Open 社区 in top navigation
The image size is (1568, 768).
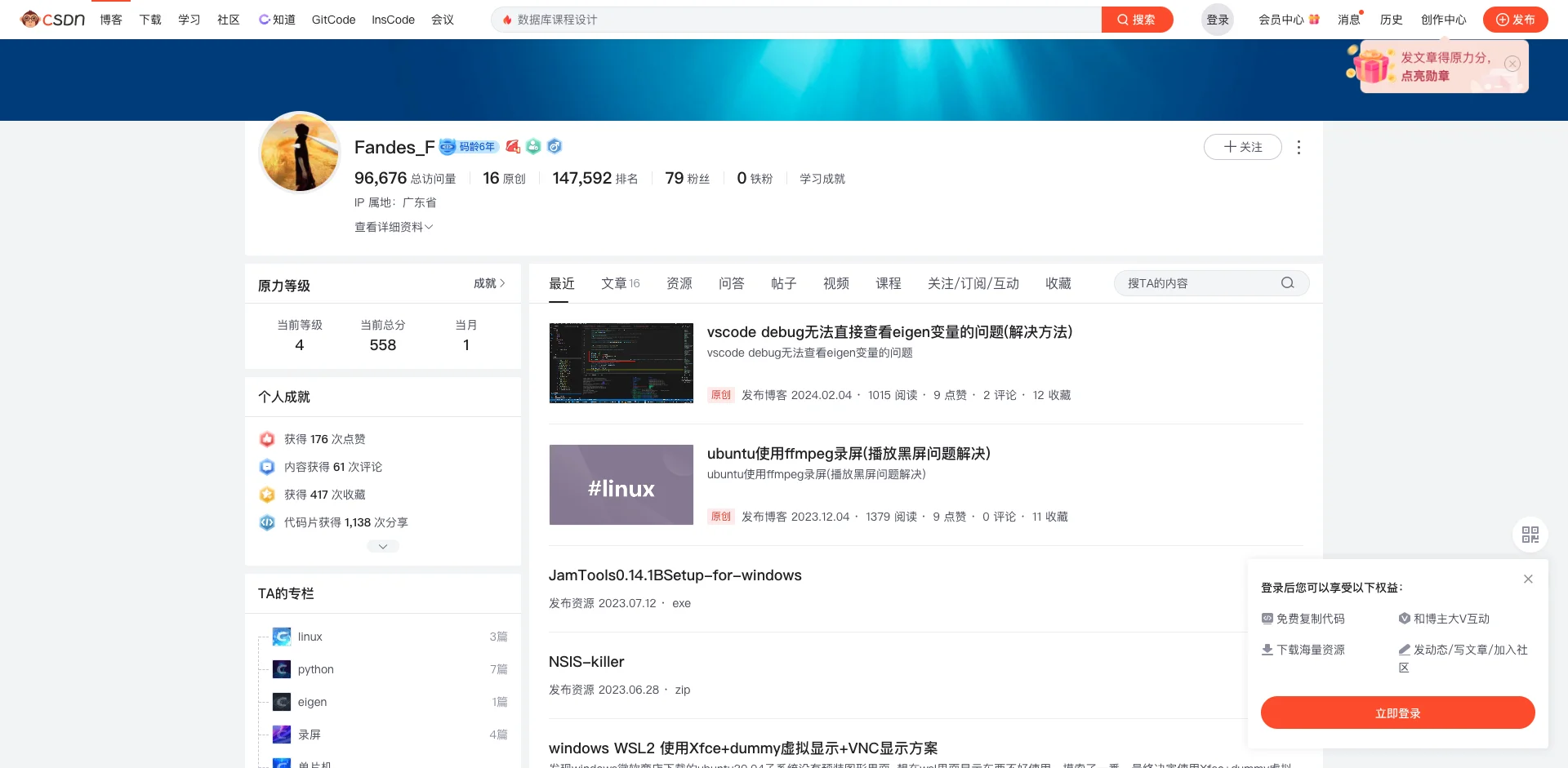pos(229,20)
